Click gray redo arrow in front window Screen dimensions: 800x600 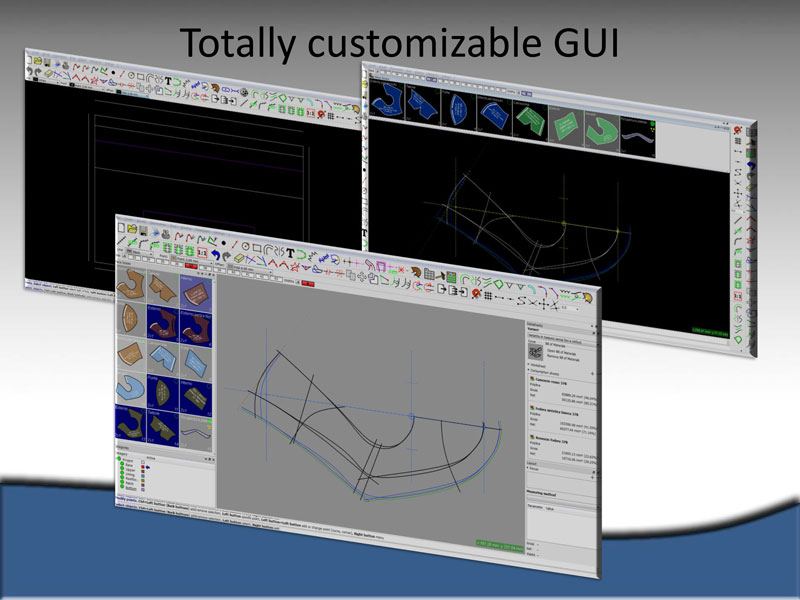(226, 256)
